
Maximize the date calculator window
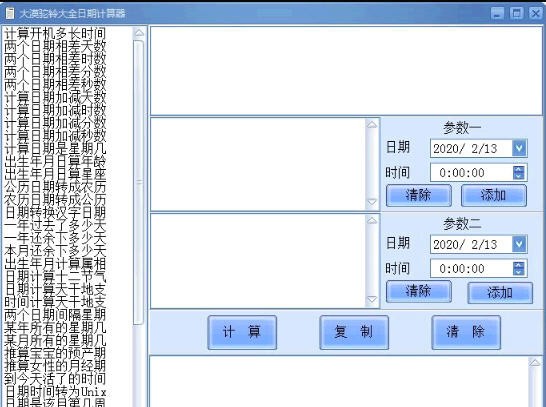[x=517, y=13]
